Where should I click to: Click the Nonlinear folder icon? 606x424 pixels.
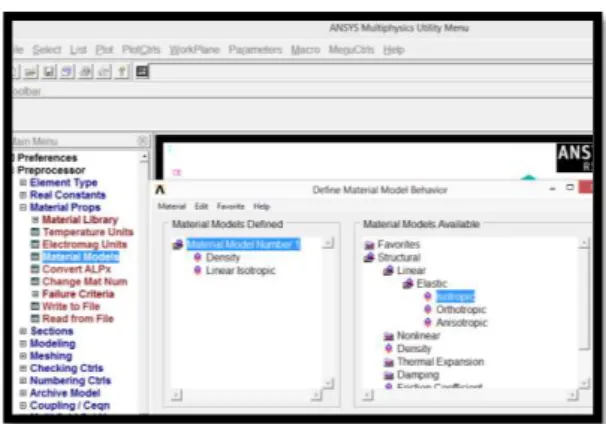[388, 336]
